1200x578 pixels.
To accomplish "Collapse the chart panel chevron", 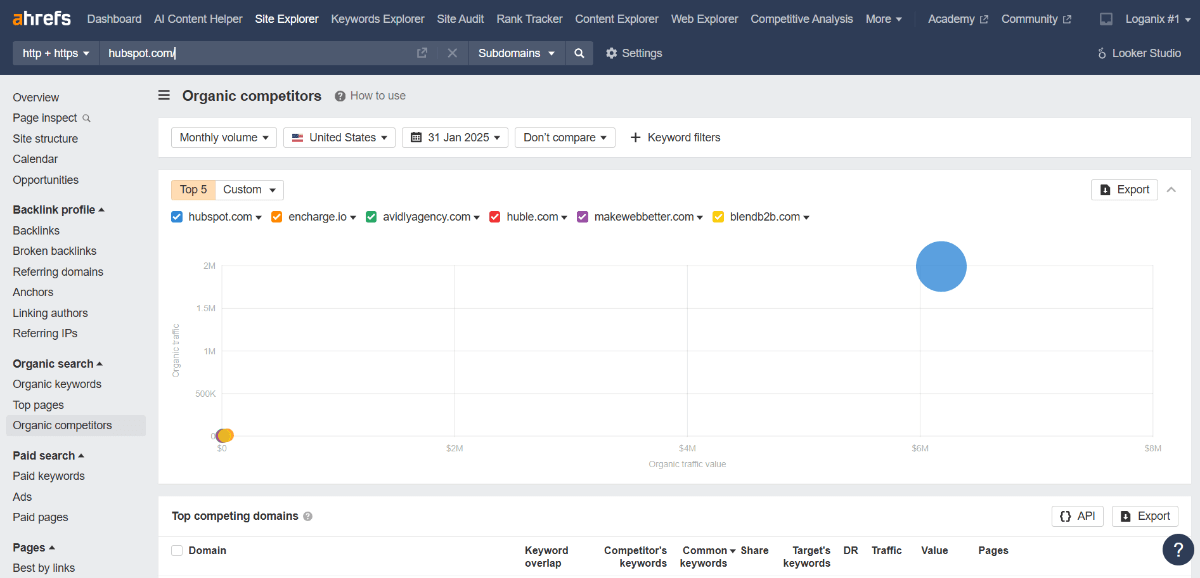I will [1172, 189].
